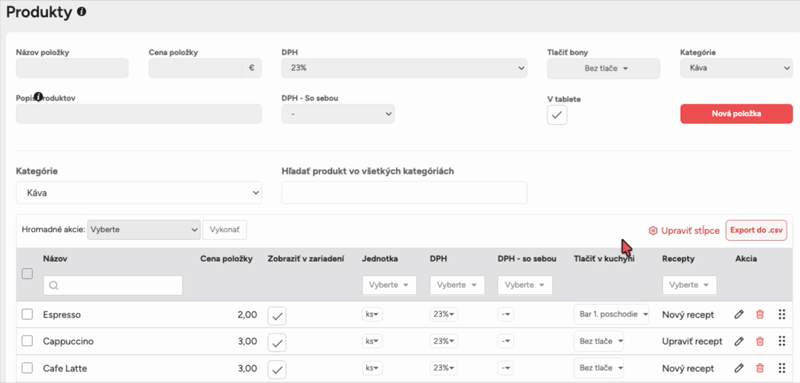
Task: Edit Cappuccino with pencil icon
Action: [x=739, y=341]
